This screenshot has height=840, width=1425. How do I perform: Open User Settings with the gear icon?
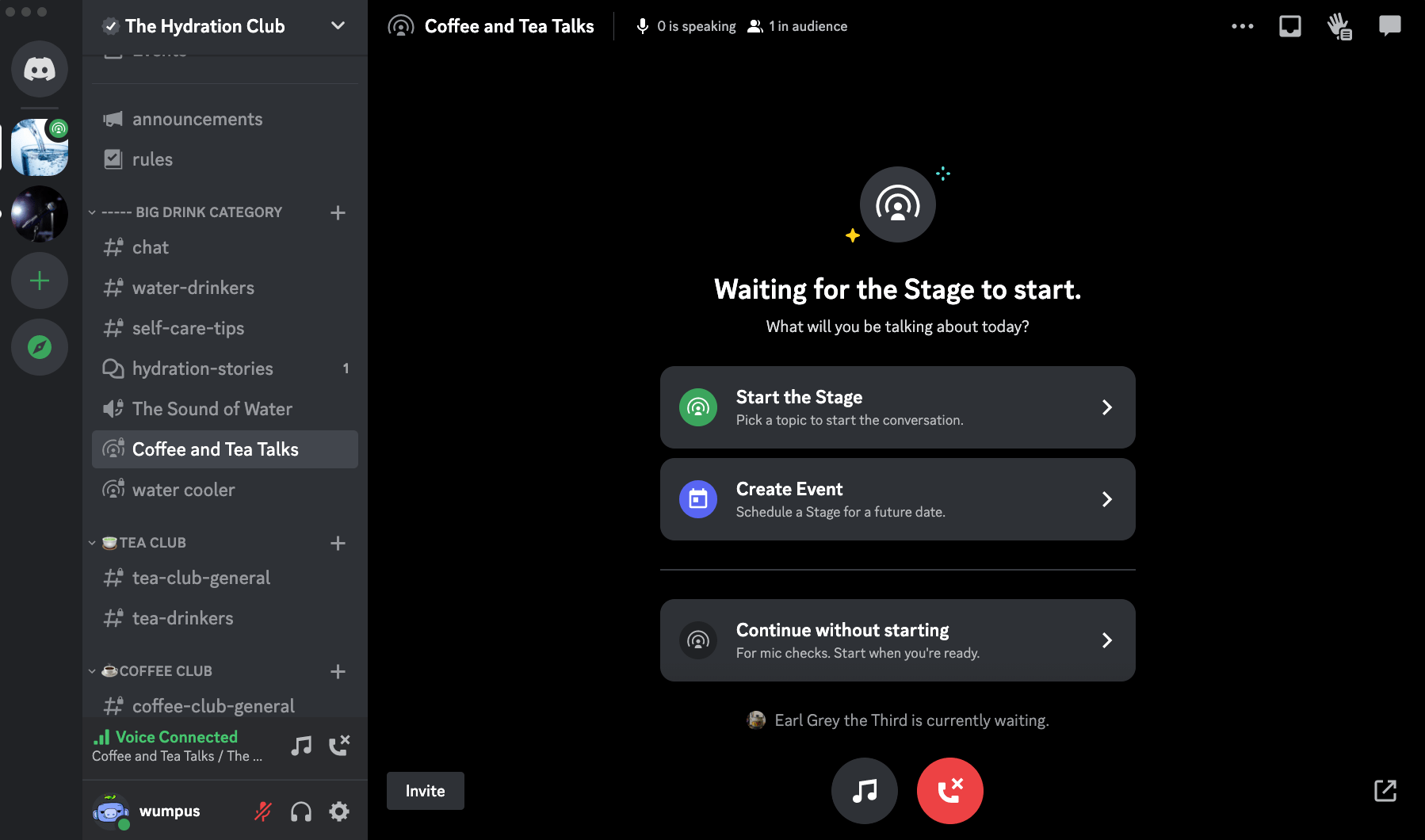tap(339, 811)
